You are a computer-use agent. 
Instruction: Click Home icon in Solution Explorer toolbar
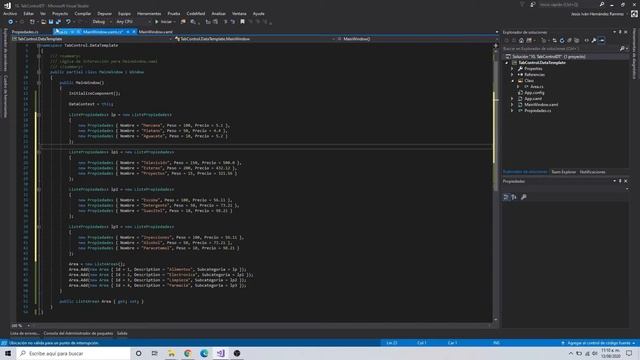point(521,40)
